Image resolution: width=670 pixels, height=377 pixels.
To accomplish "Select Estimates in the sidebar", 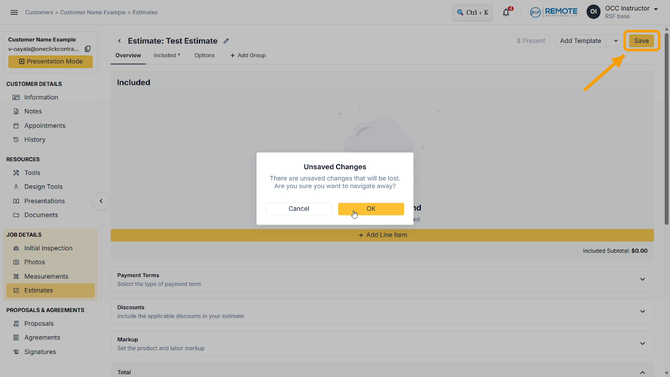I will pyautogui.click(x=50, y=291).
